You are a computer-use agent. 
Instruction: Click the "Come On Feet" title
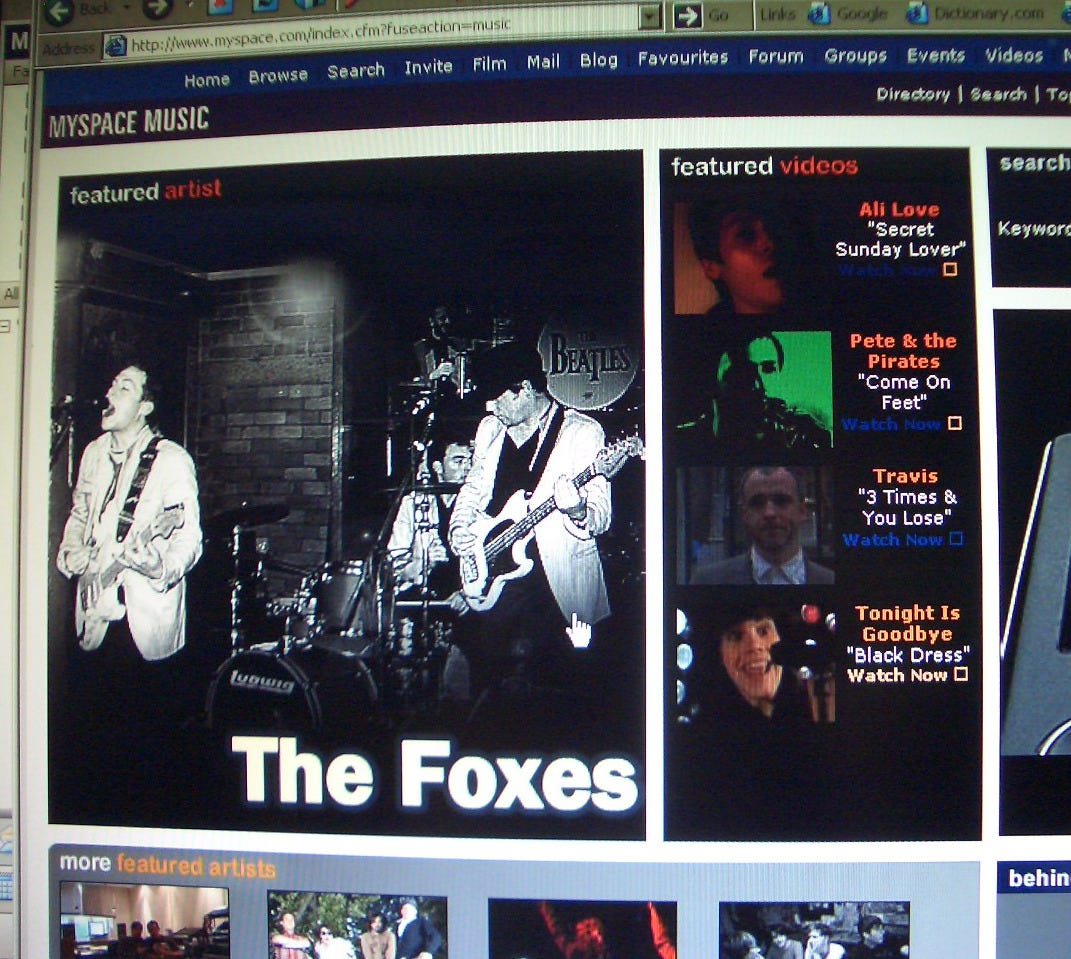coord(904,392)
